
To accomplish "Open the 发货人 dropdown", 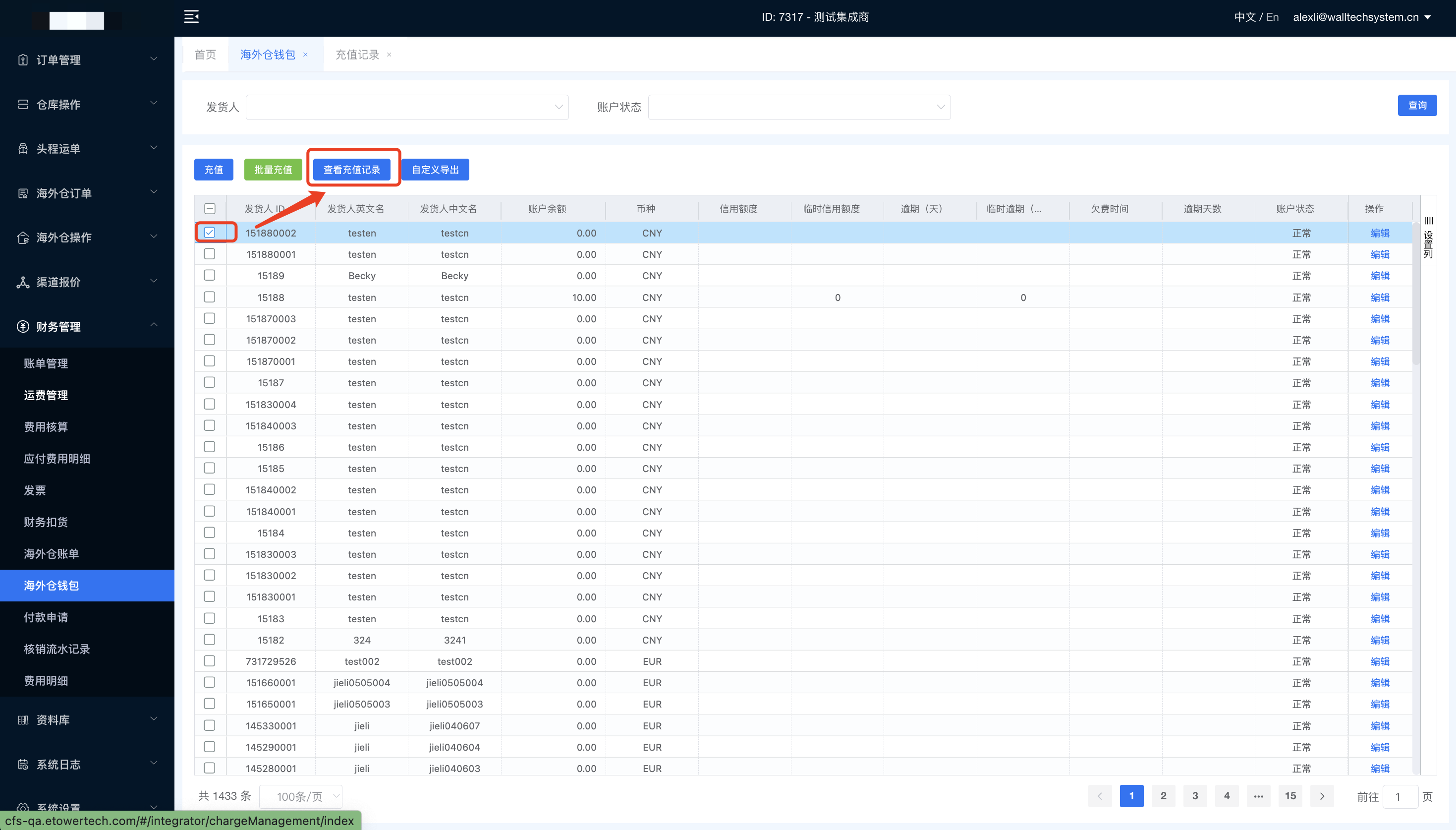I will (407, 107).
